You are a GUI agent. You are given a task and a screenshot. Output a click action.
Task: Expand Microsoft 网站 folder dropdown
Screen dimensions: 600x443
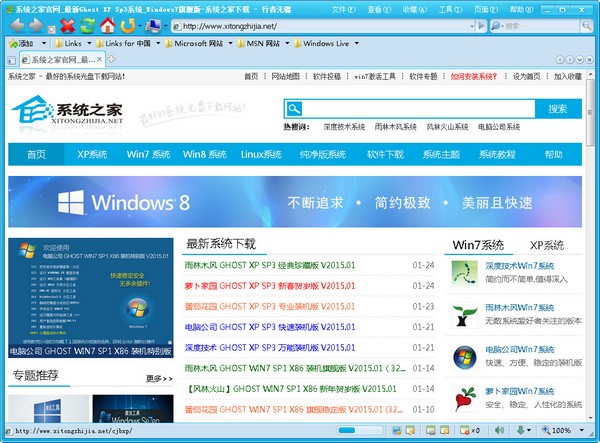pyautogui.click(x=230, y=43)
